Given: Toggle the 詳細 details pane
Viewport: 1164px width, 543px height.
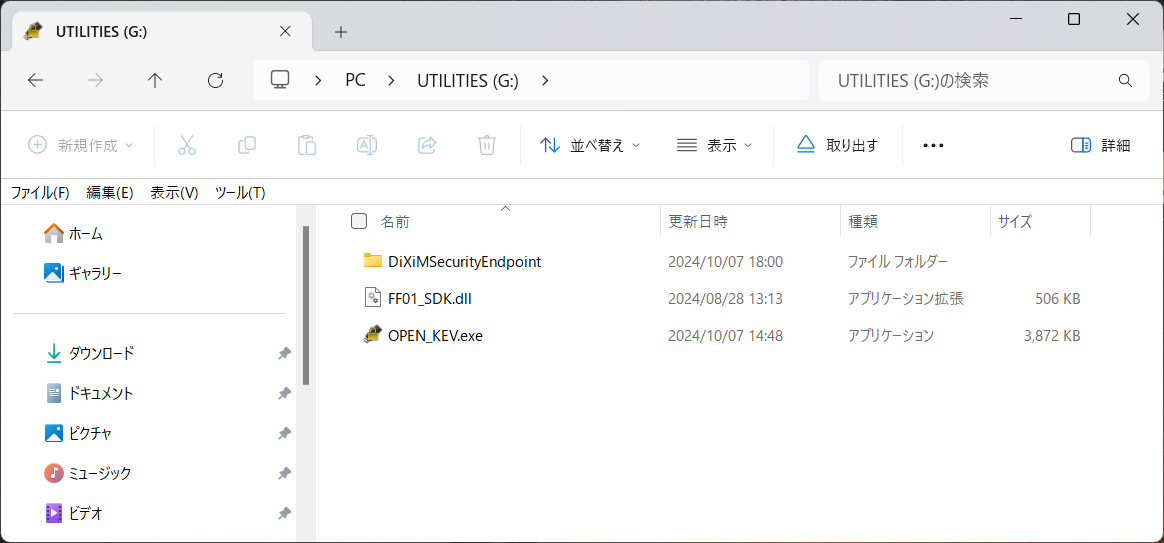Looking at the screenshot, I should click(1100, 146).
